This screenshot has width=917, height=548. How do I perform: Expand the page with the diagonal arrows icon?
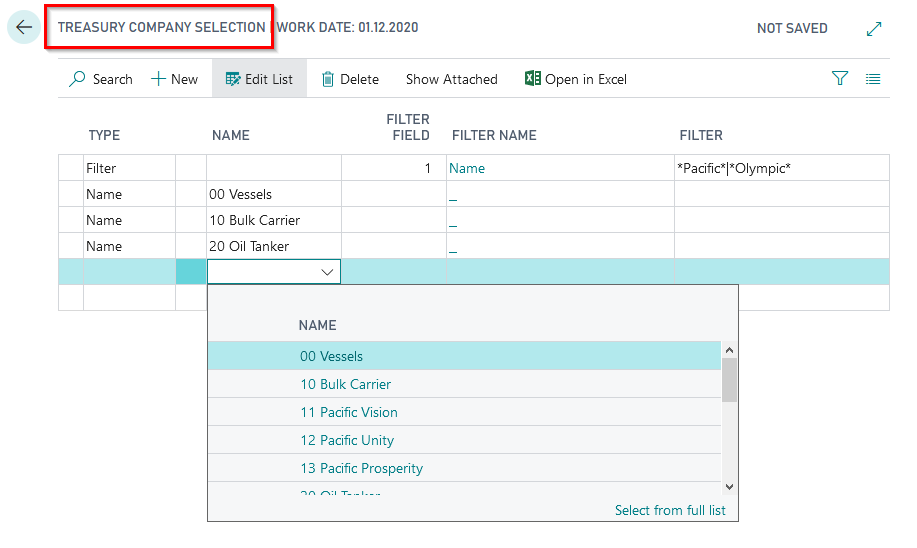874,29
